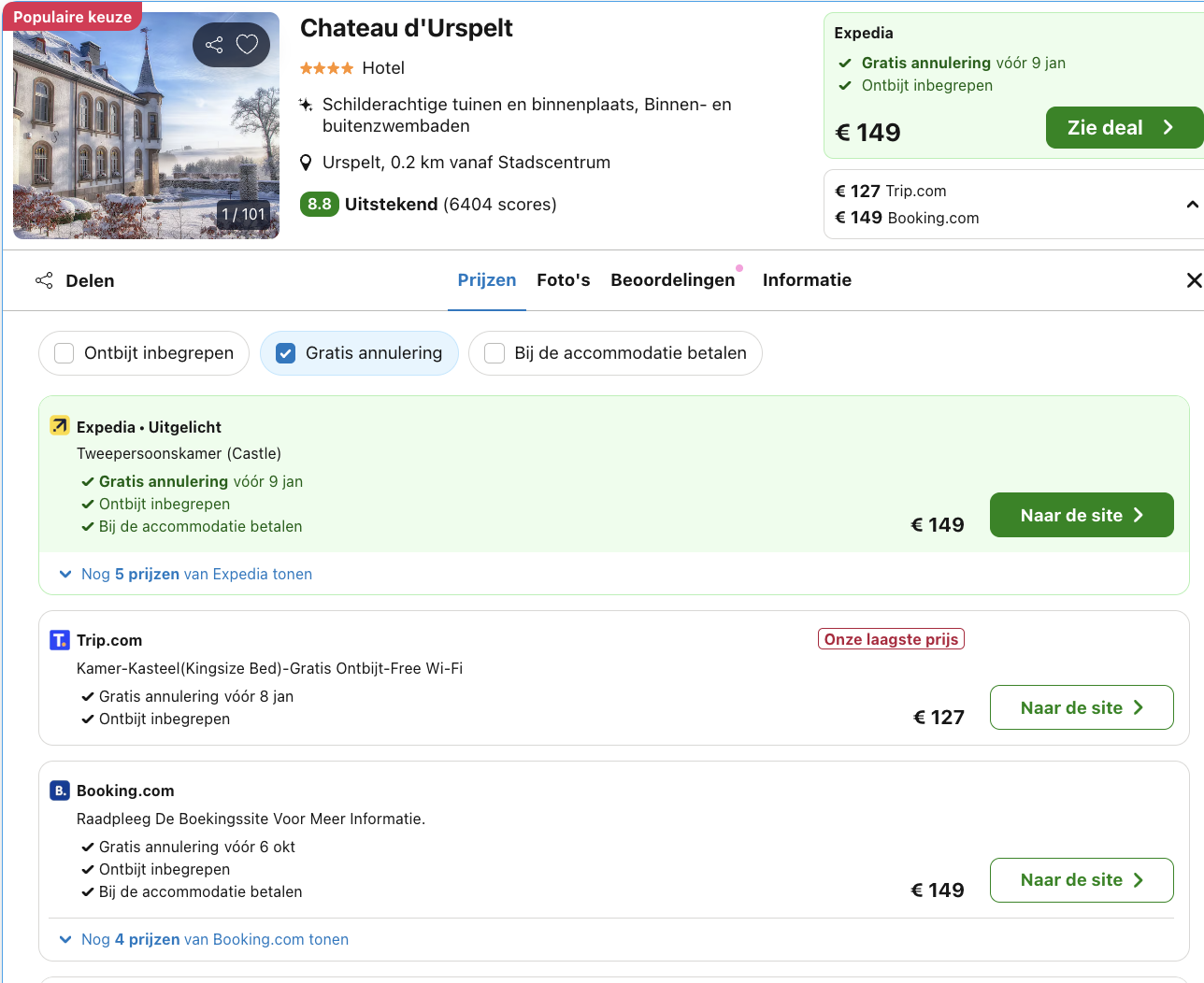
Task: Close the hotel details panel
Action: [1194, 280]
